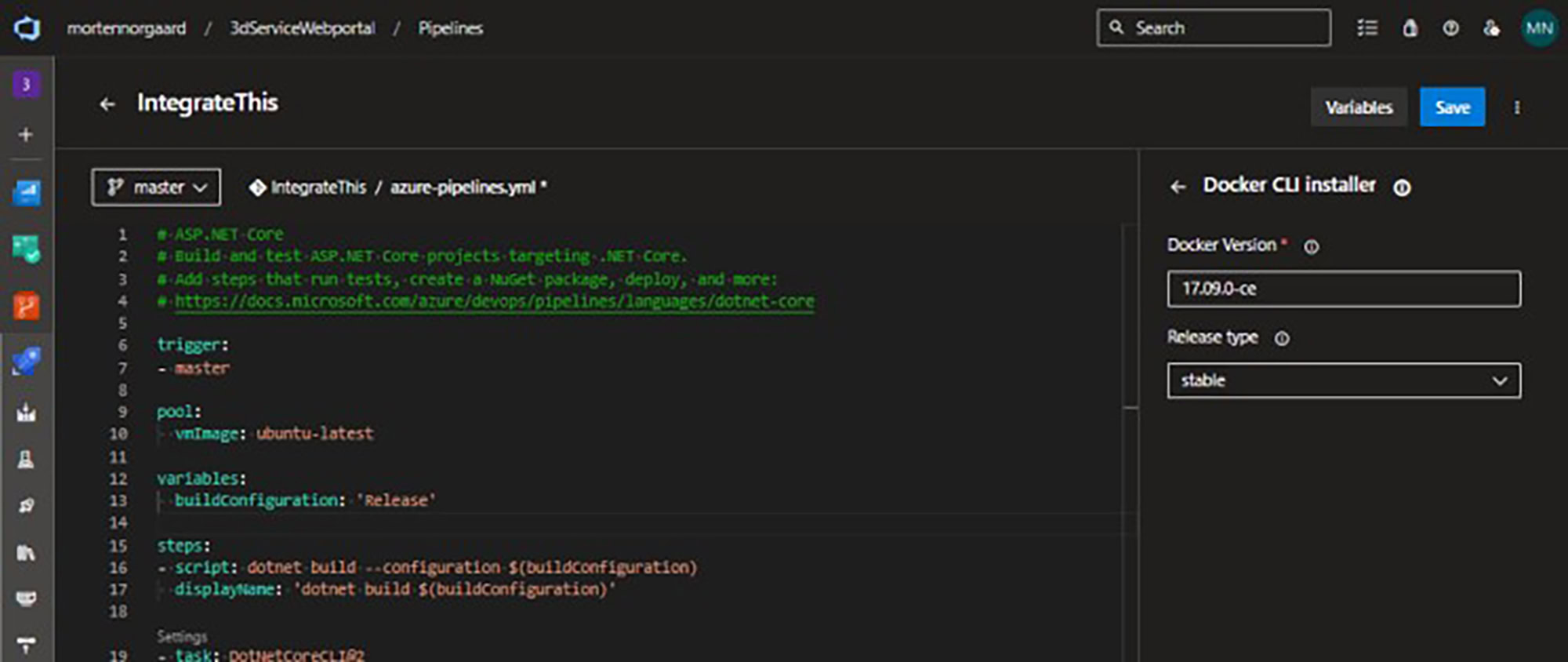The height and width of the screenshot is (662, 1568).
Task: Show info icon next to Docker Version
Action: click(1311, 247)
